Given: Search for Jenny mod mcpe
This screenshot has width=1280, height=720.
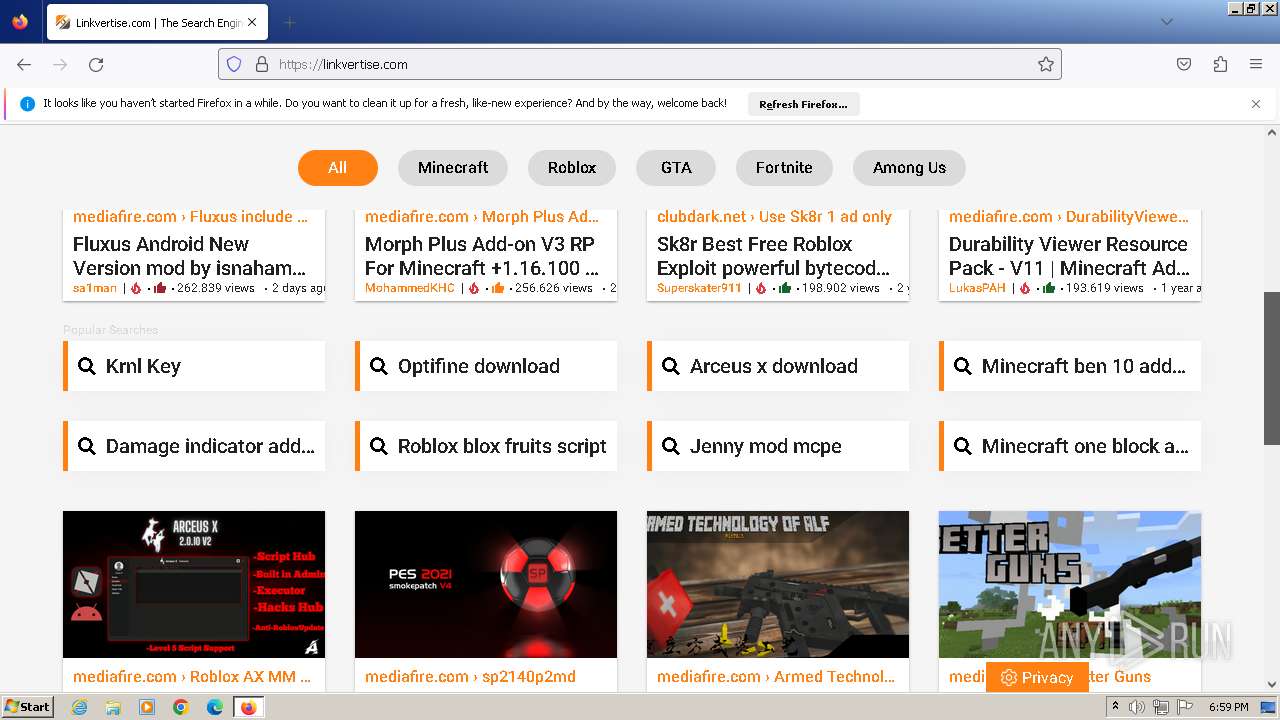Looking at the screenshot, I should pos(778,446).
